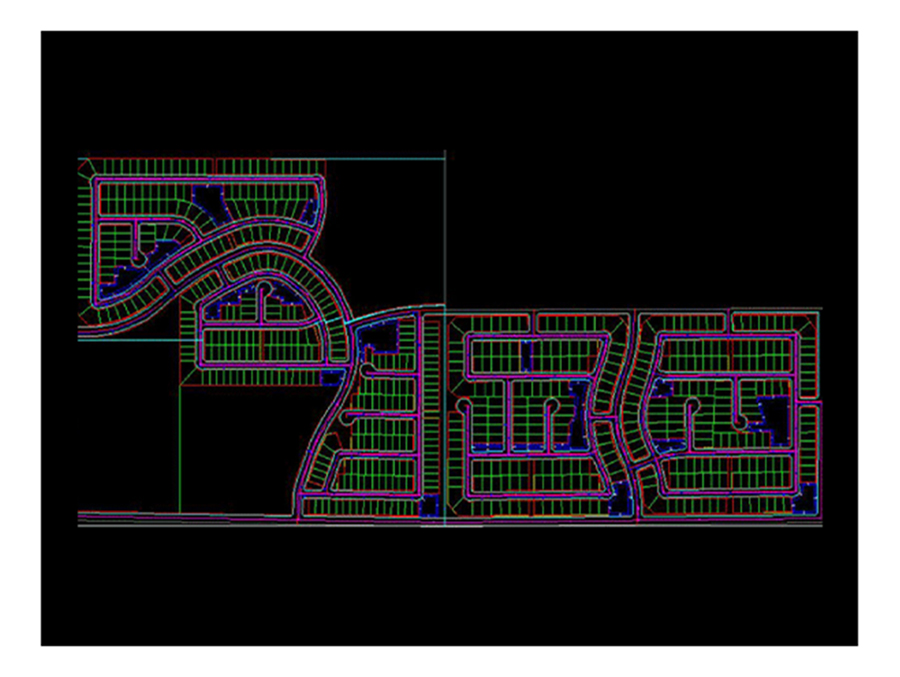900x677 pixels.
Task: Select the blue parcel at bottom of middle curved road
Action: click(x=622, y=497)
